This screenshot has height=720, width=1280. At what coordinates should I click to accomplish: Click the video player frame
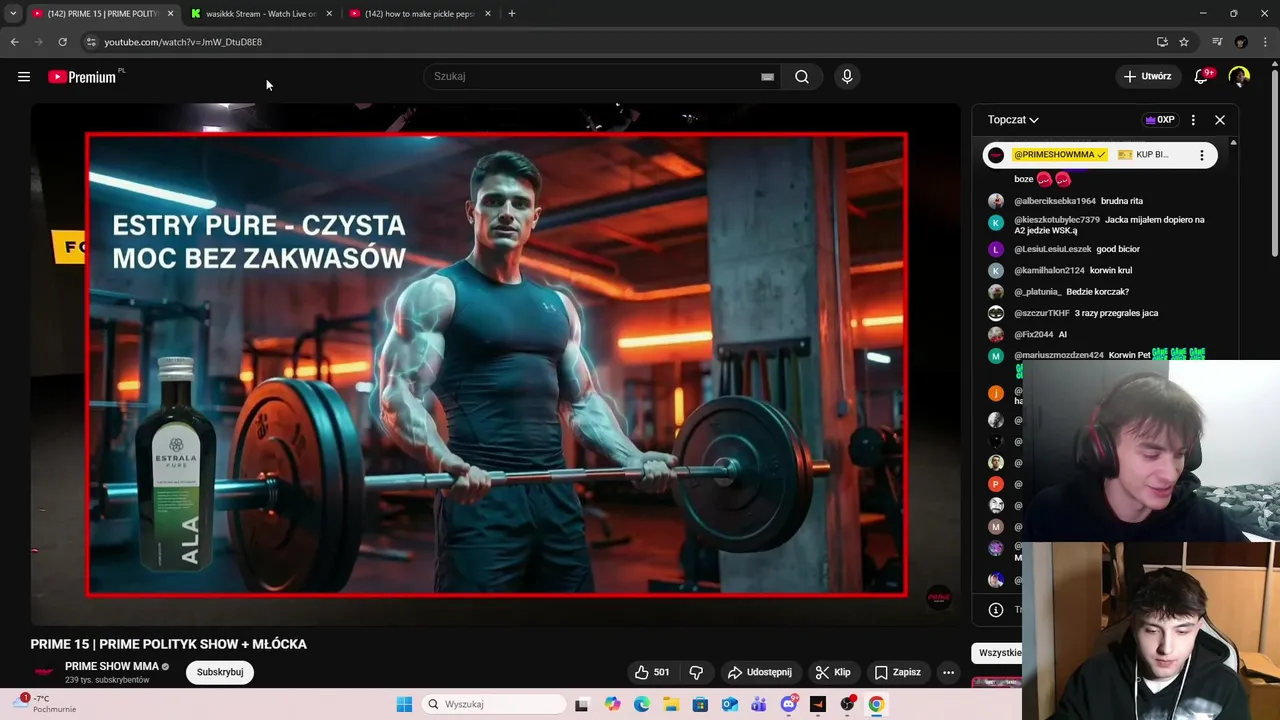(496, 365)
